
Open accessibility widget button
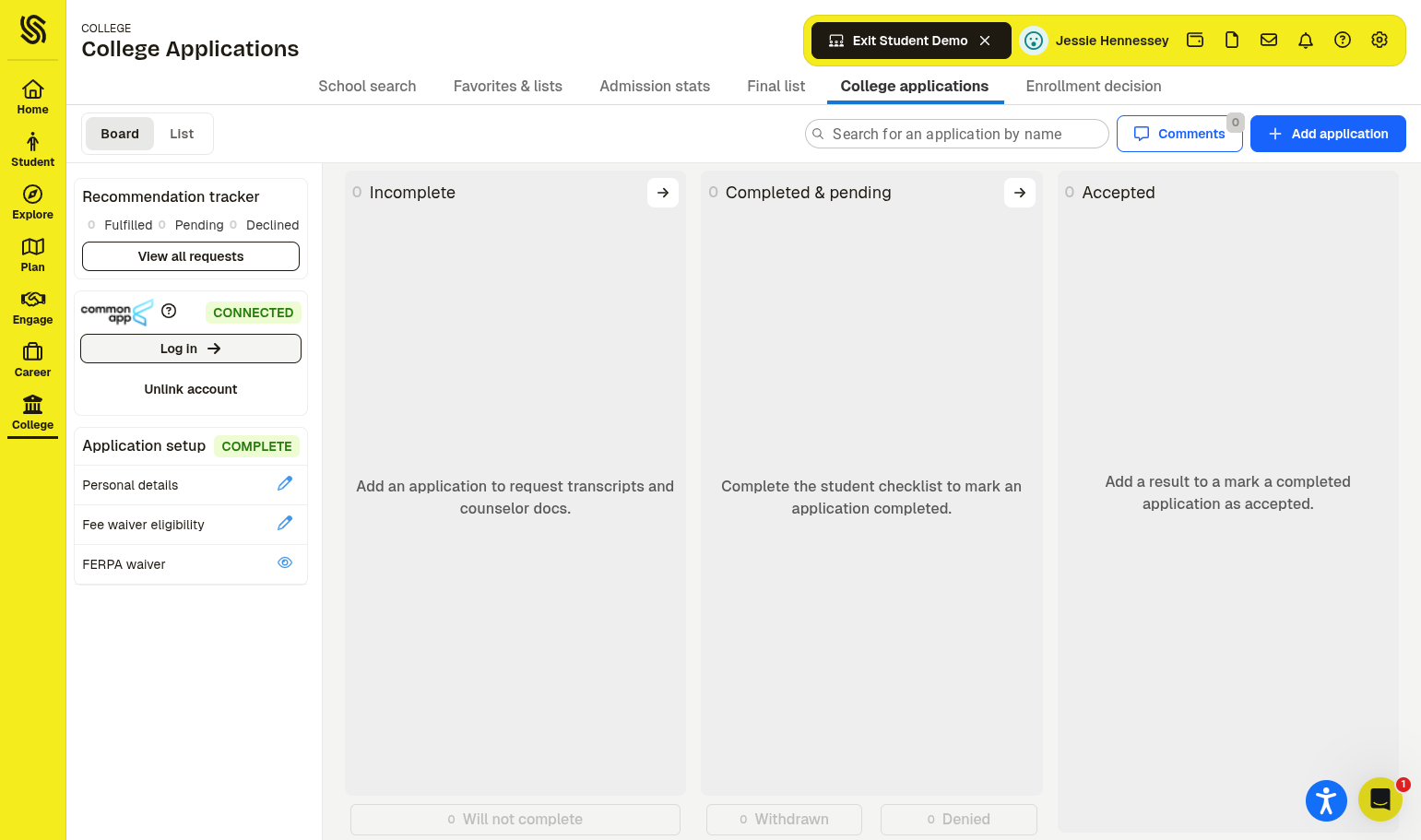coord(1326,800)
